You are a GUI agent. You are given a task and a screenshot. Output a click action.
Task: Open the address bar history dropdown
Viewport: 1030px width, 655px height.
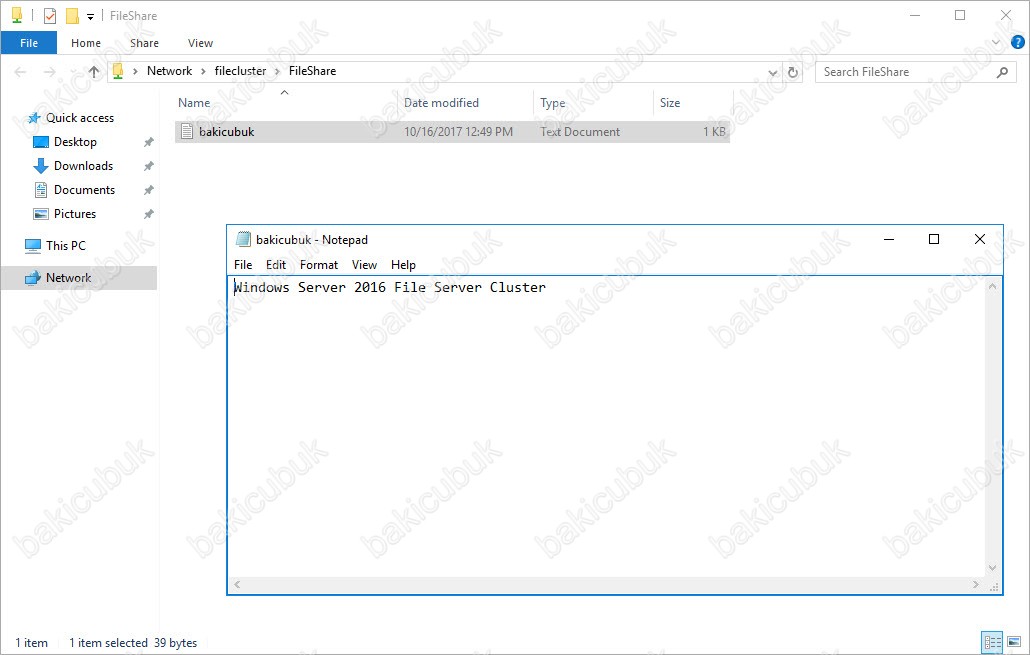coord(773,72)
